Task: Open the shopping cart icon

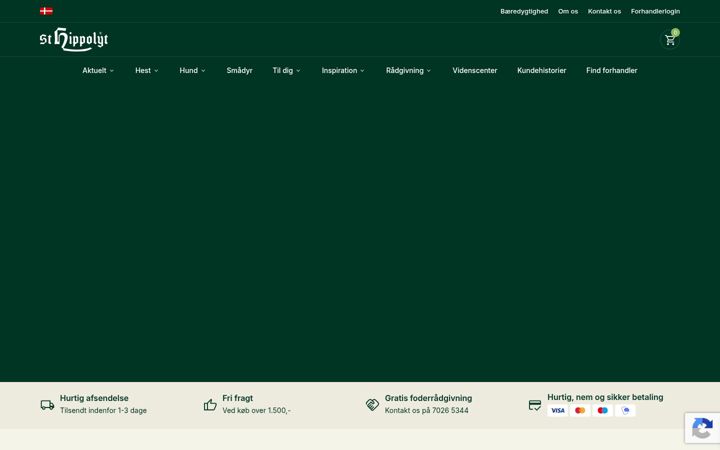Action: point(670,40)
